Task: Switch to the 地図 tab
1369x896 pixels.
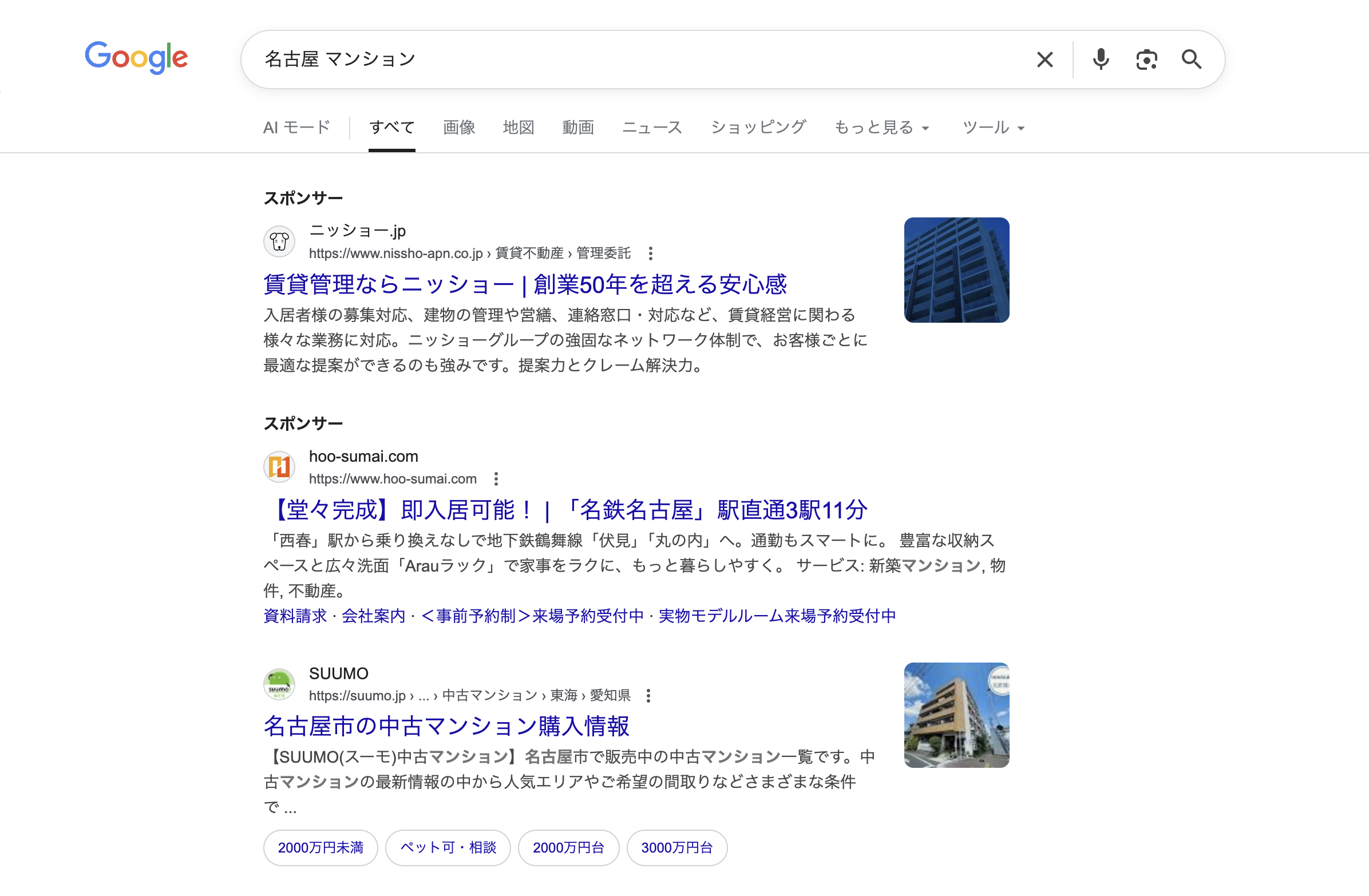Action: click(x=519, y=127)
